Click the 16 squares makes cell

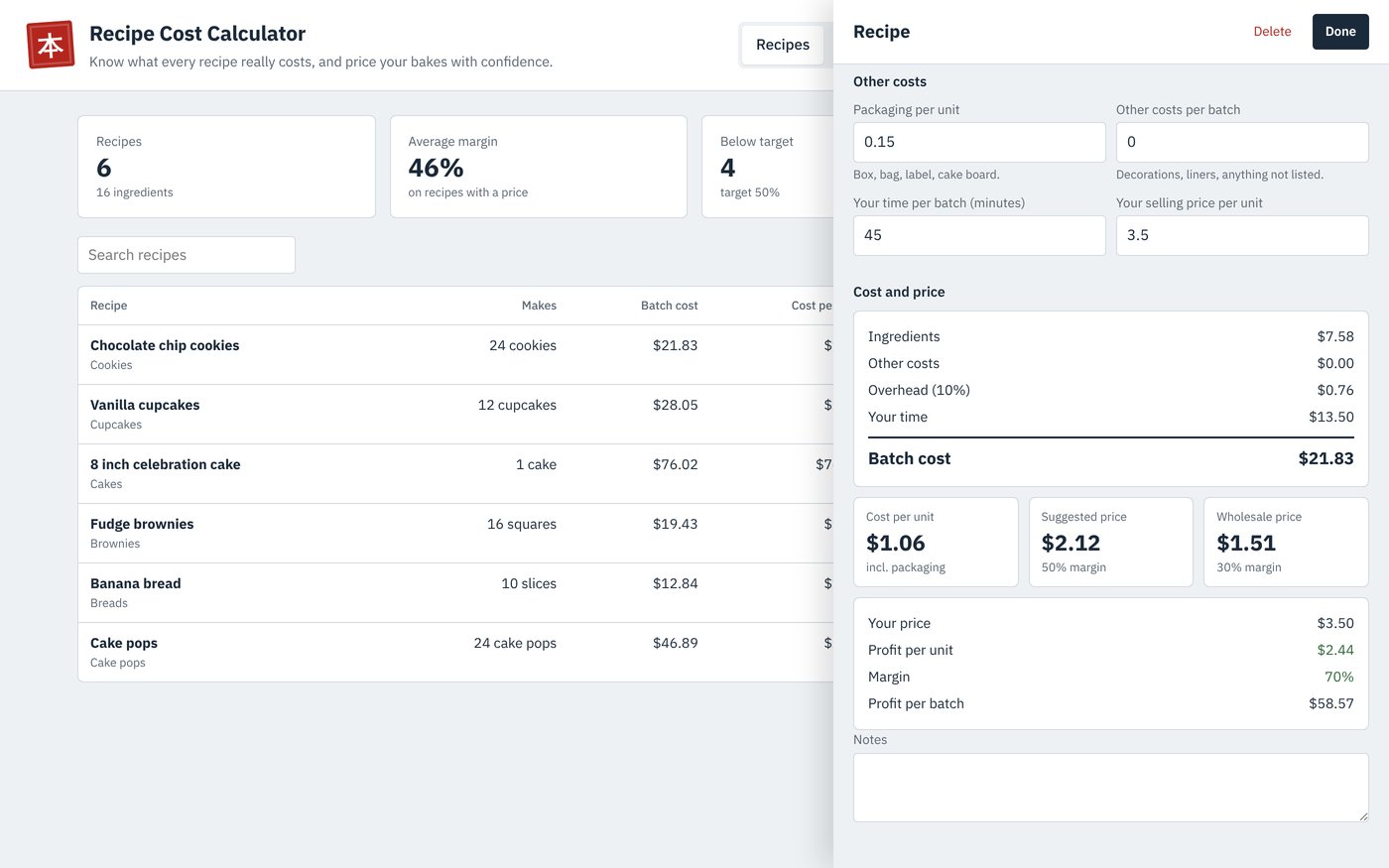click(522, 524)
